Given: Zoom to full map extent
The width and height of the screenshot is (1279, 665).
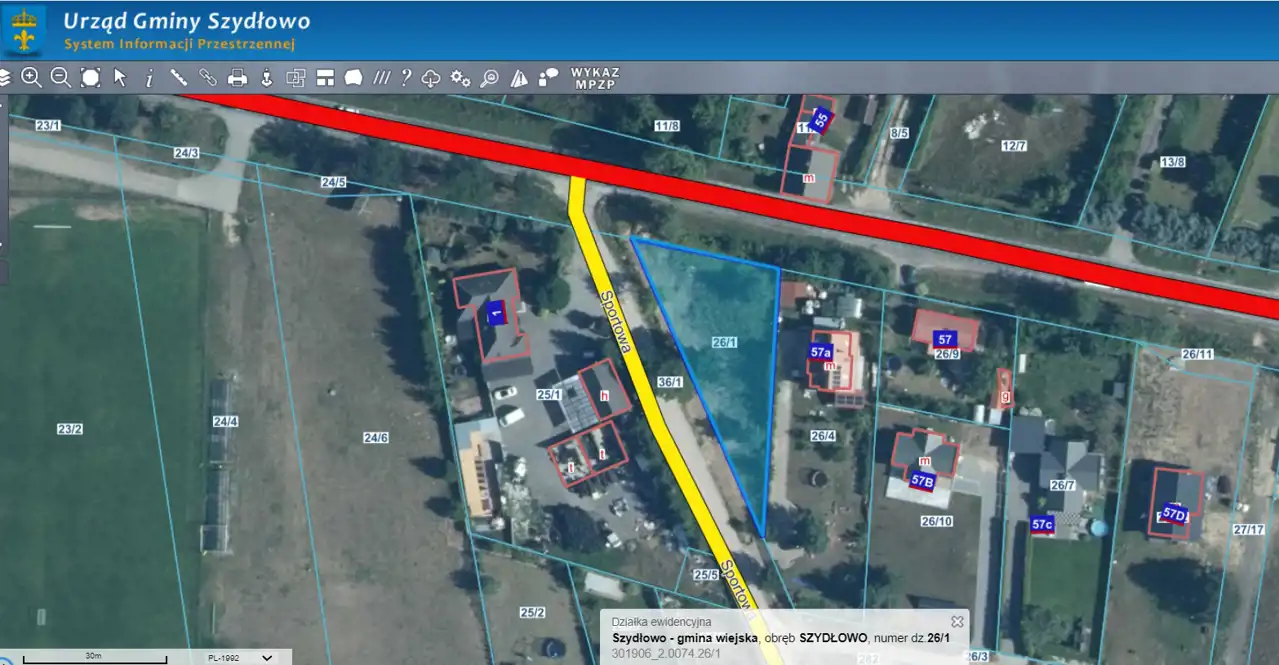Looking at the screenshot, I should coord(90,78).
